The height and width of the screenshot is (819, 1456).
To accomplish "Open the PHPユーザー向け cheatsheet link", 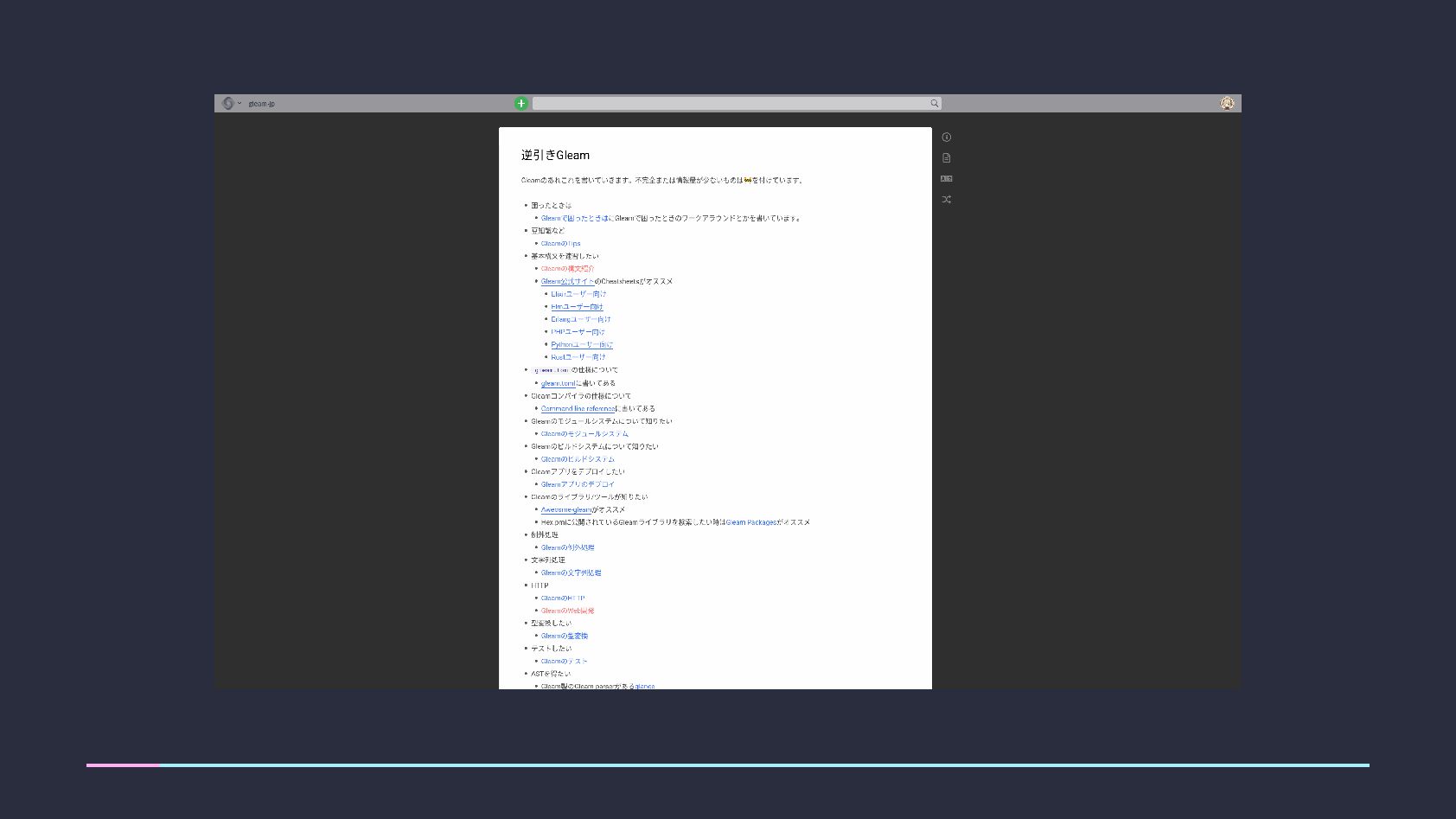I will 578,332.
